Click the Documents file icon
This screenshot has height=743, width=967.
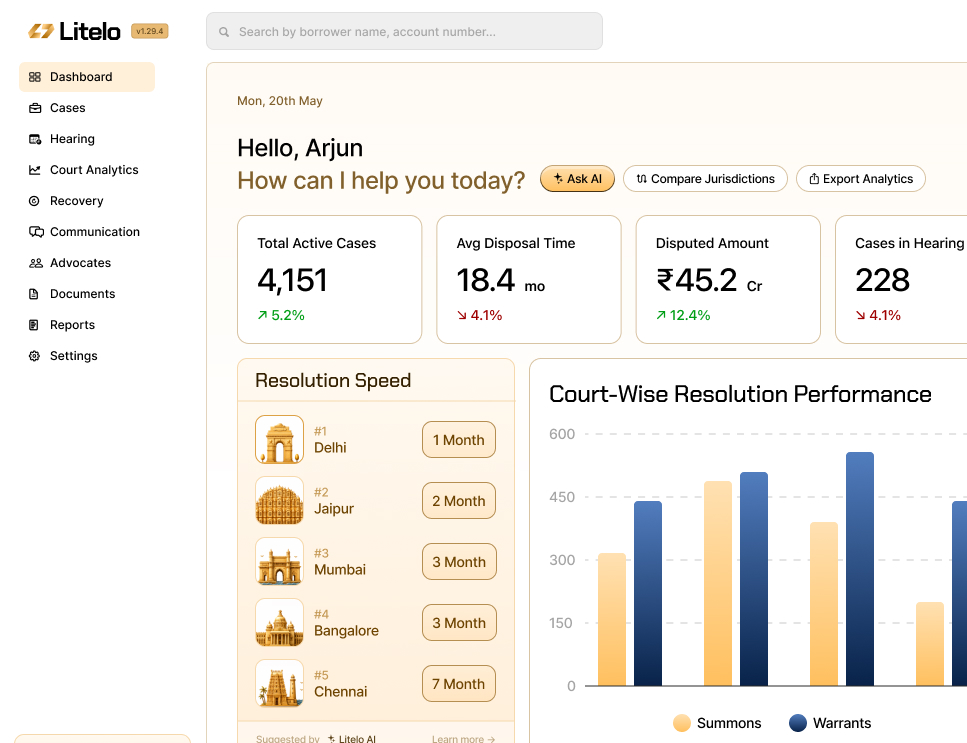34,294
